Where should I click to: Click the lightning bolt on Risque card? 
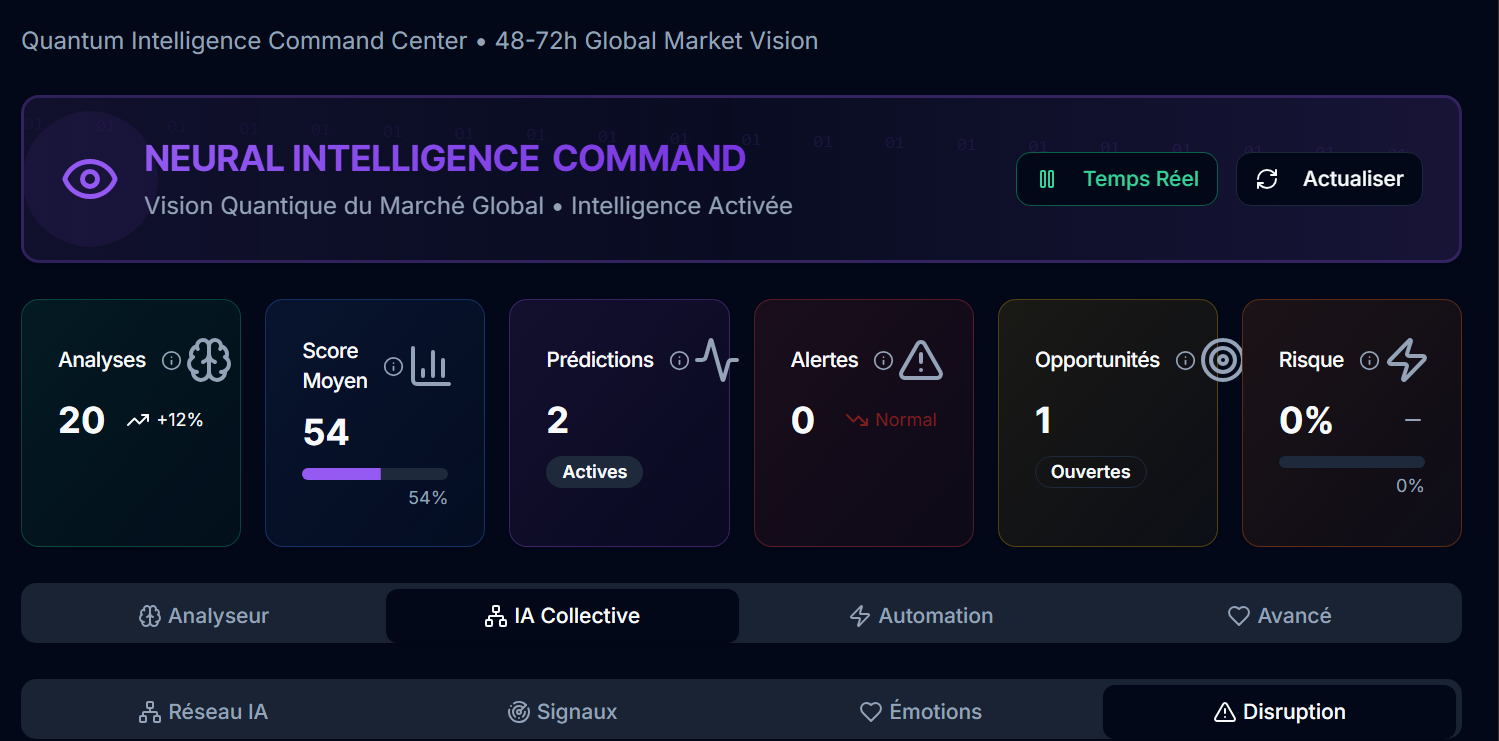1407,360
